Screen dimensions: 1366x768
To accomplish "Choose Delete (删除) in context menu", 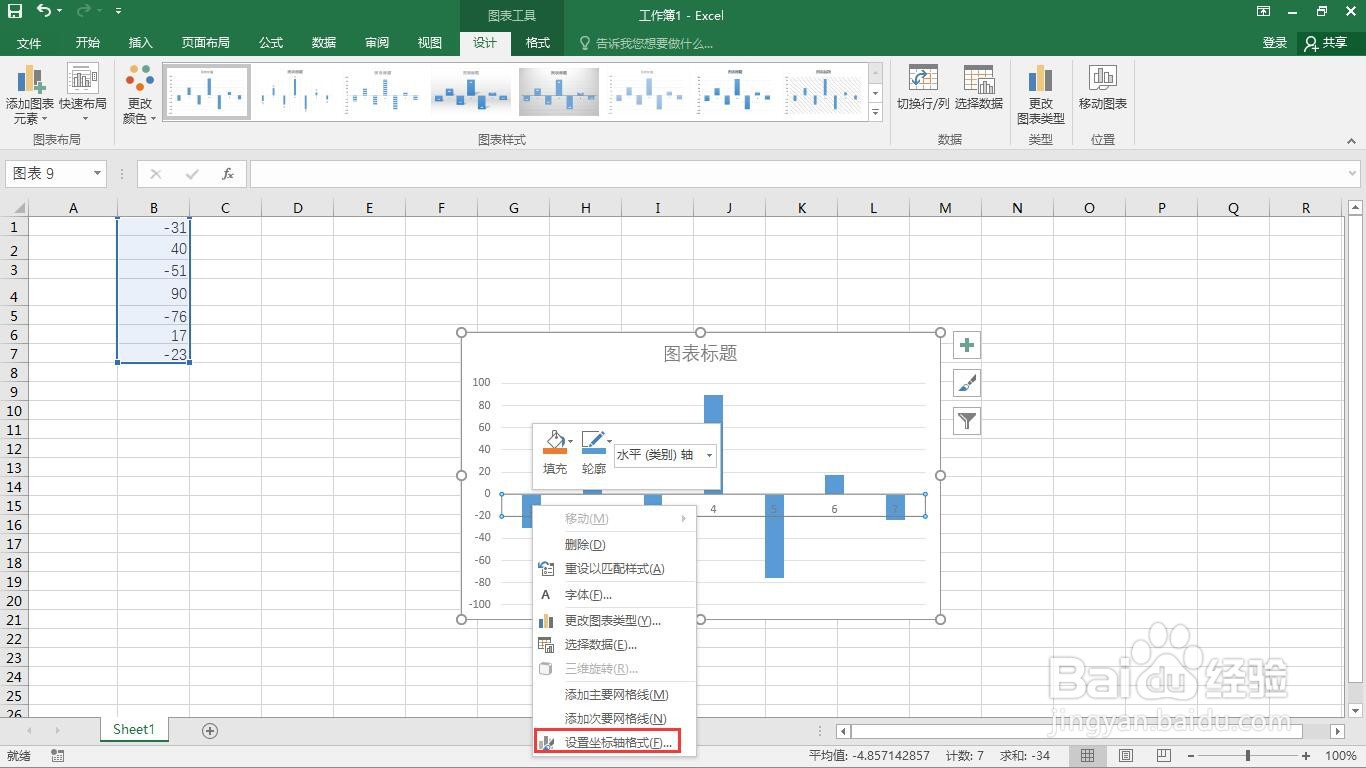I will point(614,545).
